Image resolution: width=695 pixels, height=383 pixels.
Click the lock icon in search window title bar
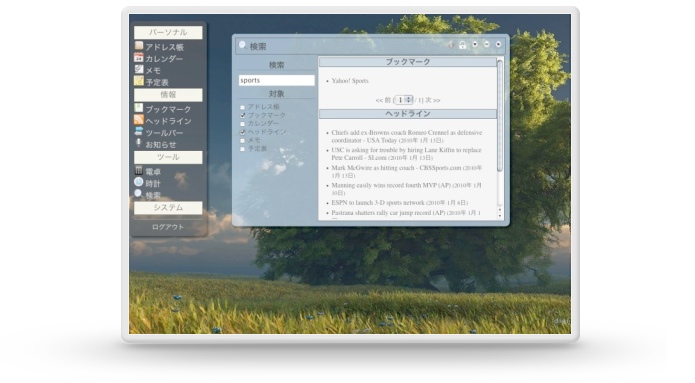[x=462, y=45]
